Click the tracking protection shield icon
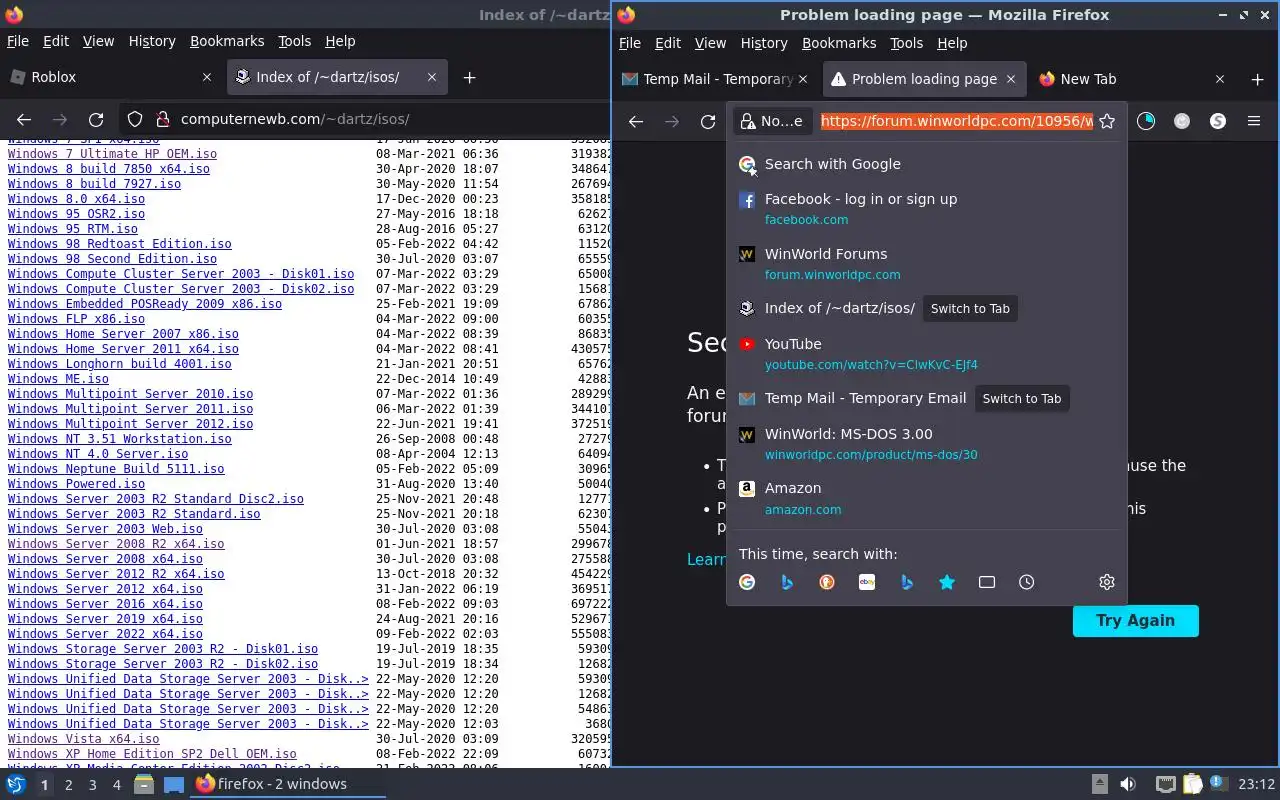 coord(135,119)
